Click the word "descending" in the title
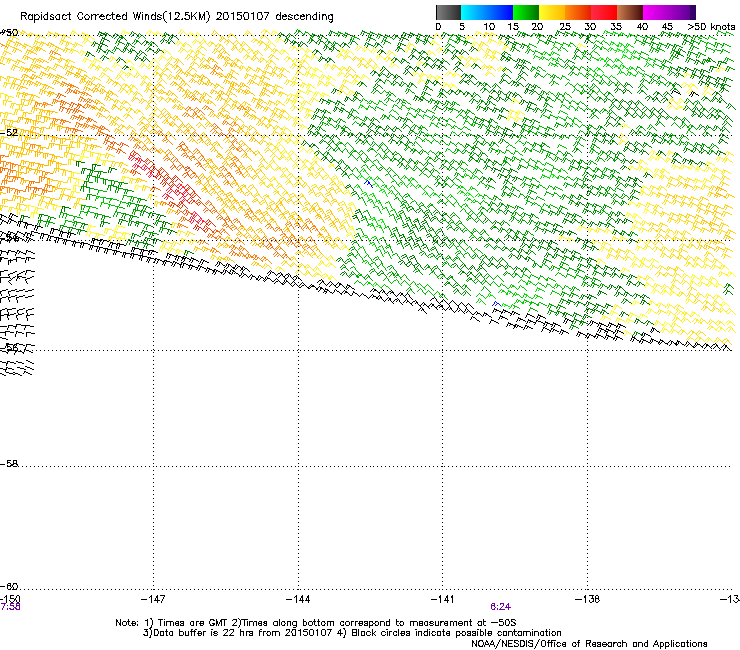 coord(304,17)
